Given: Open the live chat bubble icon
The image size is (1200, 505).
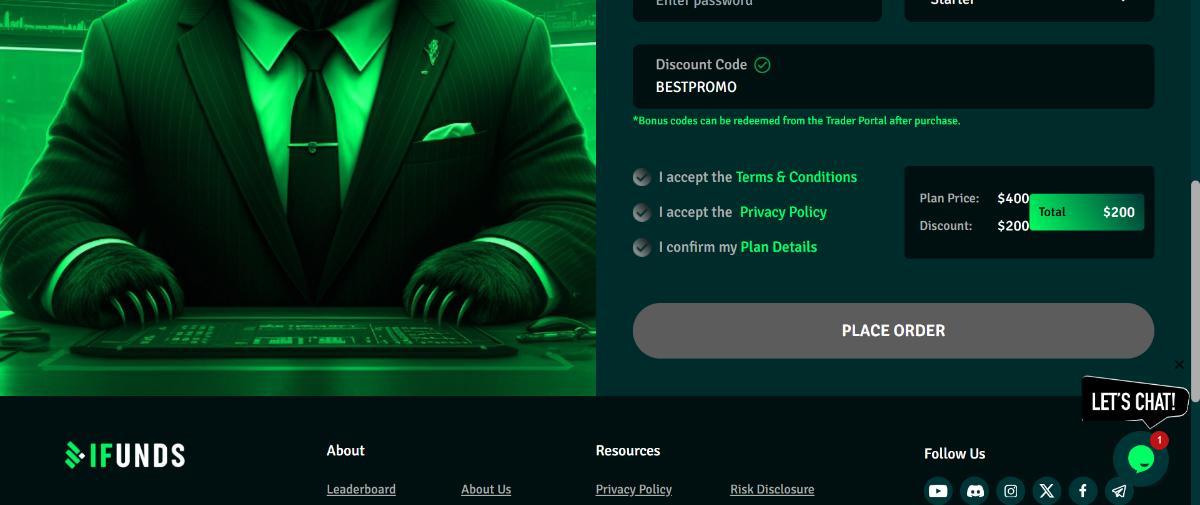Looking at the screenshot, I should point(1141,459).
